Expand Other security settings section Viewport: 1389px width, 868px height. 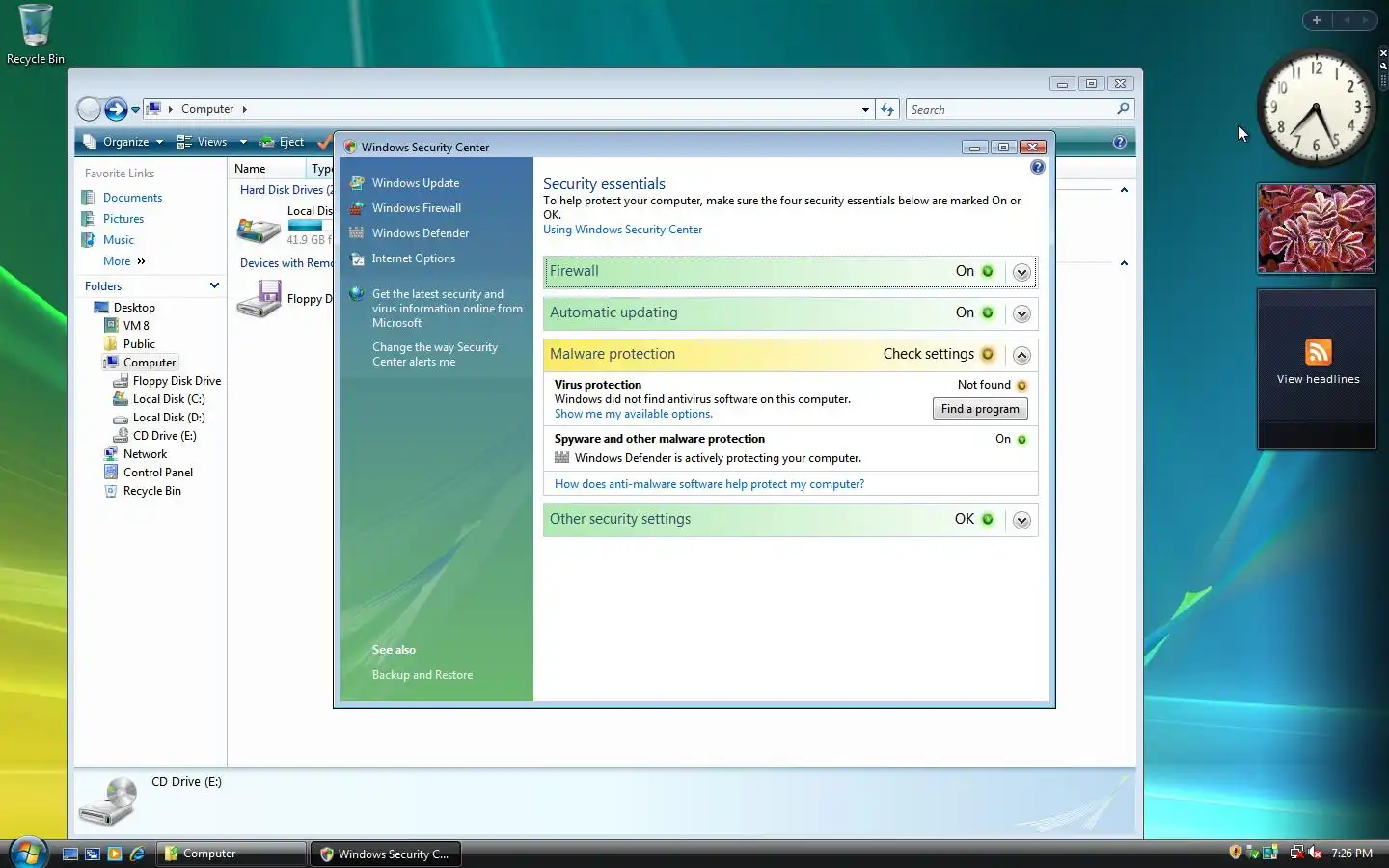coord(1021,521)
